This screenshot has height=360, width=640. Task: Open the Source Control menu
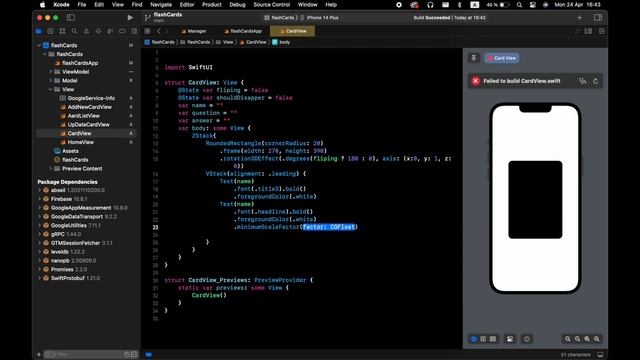click(x=271, y=5)
